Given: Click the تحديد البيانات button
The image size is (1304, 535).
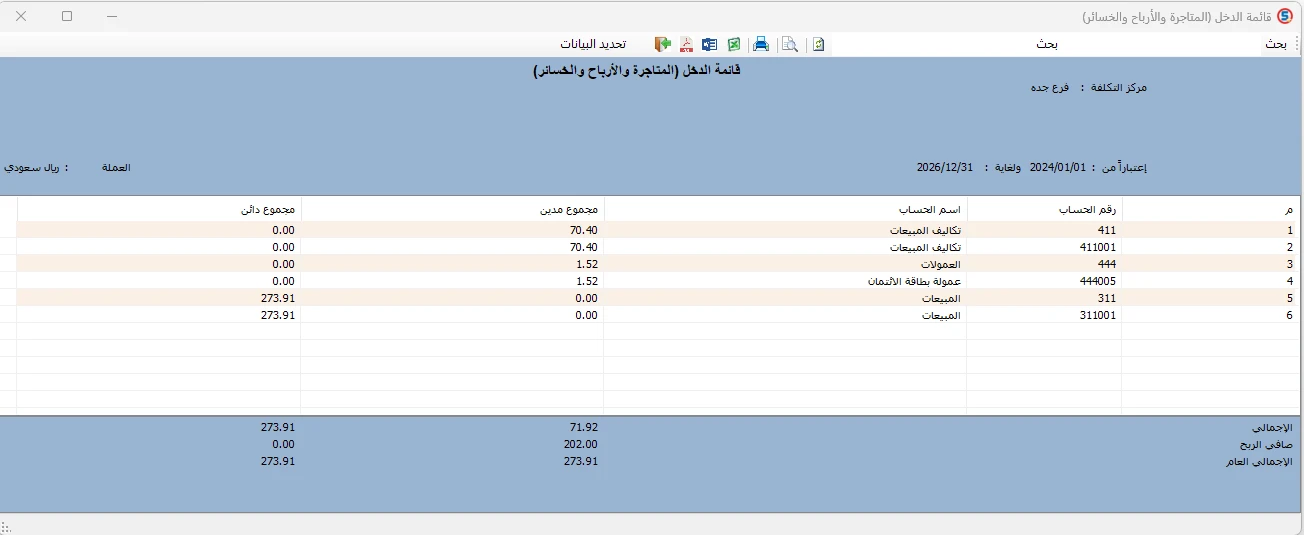Looking at the screenshot, I should 593,44.
